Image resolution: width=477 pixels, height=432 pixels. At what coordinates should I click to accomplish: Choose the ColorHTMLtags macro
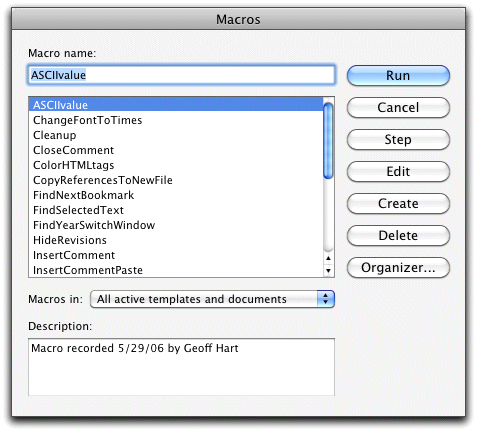176,165
